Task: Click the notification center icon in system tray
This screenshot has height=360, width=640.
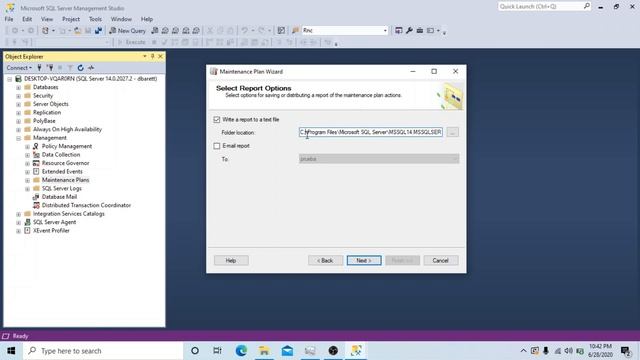Action: tap(625, 351)
